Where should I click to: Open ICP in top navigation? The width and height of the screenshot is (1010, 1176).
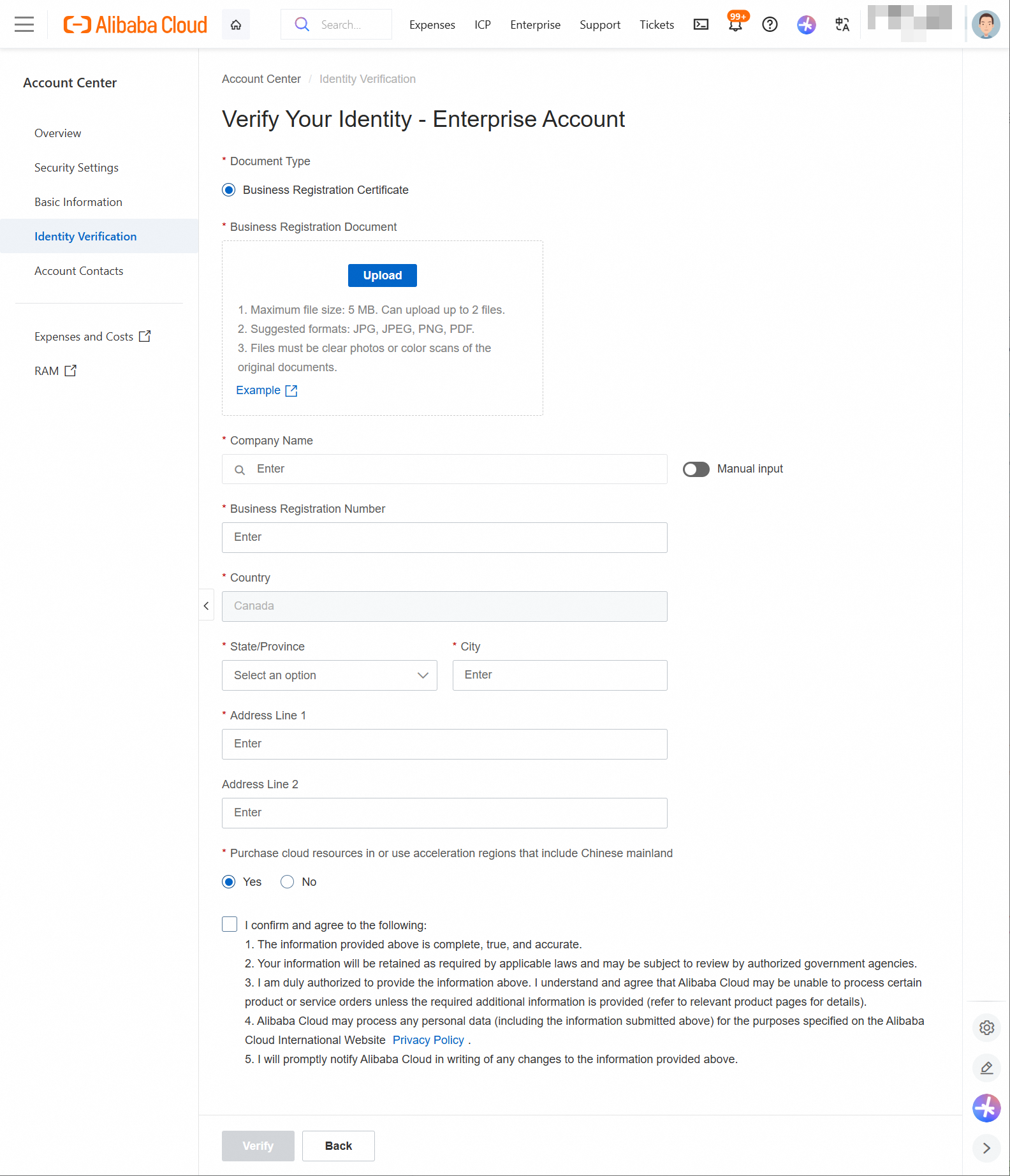point(483,25)
